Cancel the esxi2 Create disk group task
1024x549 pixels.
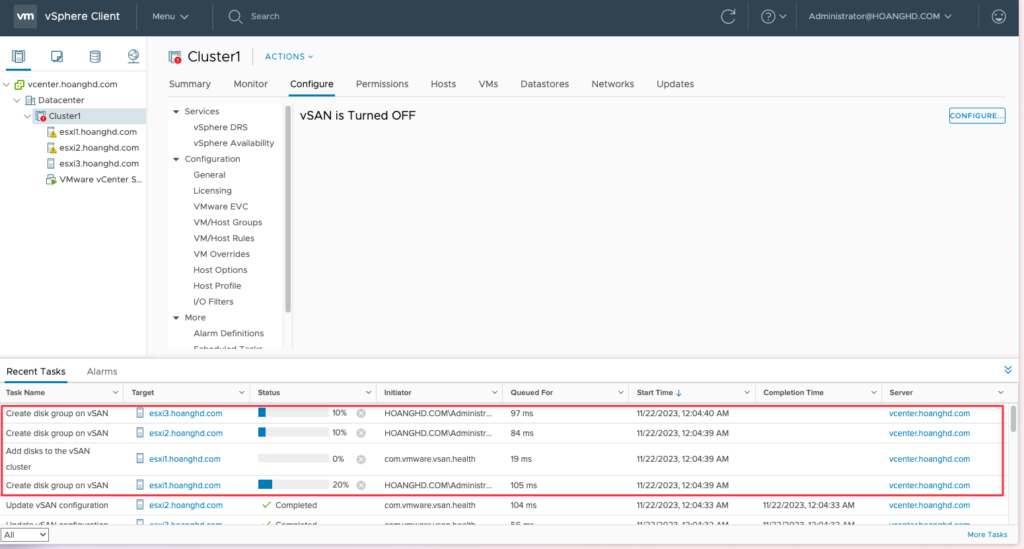361,433
